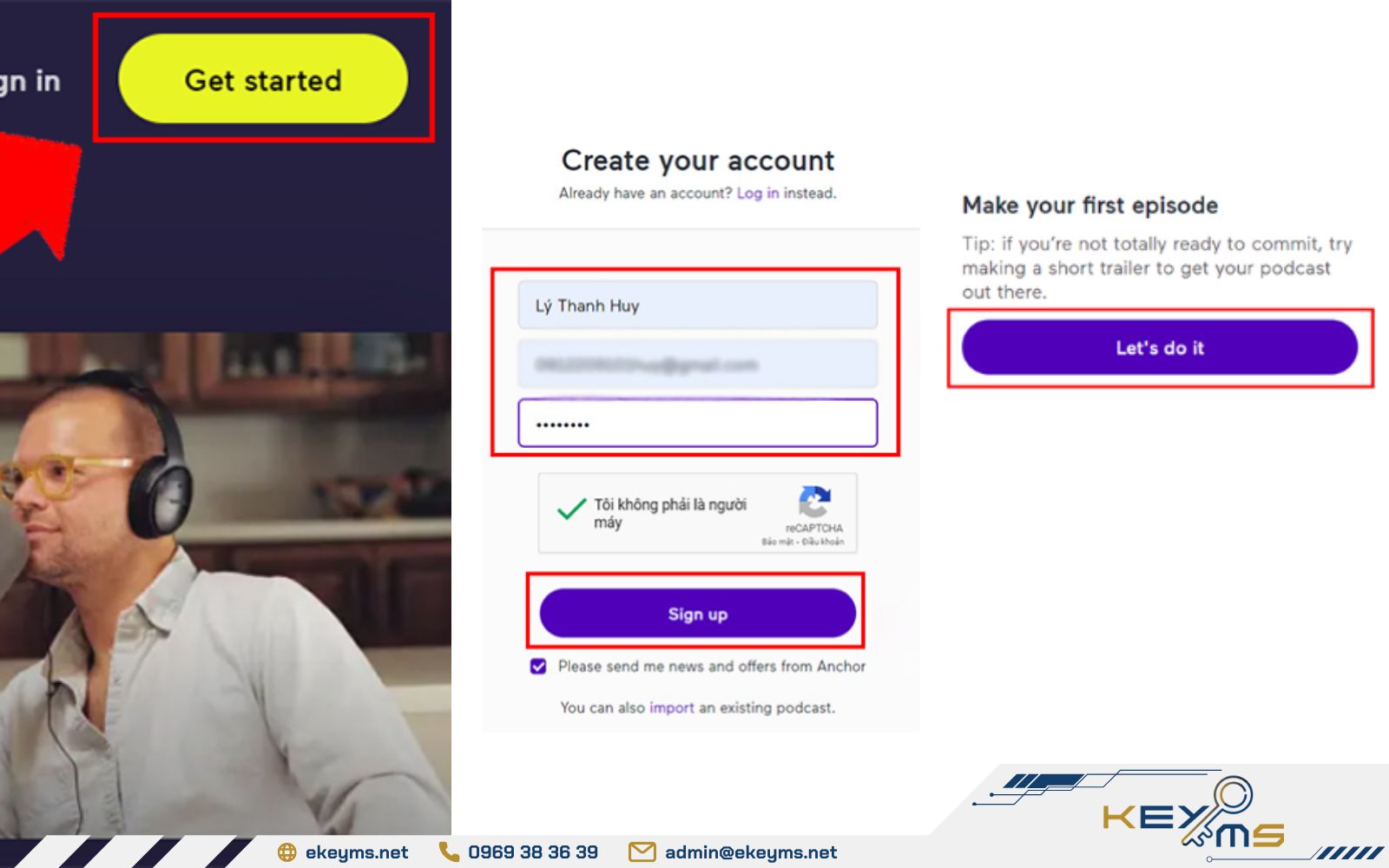Click the phone icon in footer
The image size is (1389, 868).
pyautogui.click(x=449, y=852)
